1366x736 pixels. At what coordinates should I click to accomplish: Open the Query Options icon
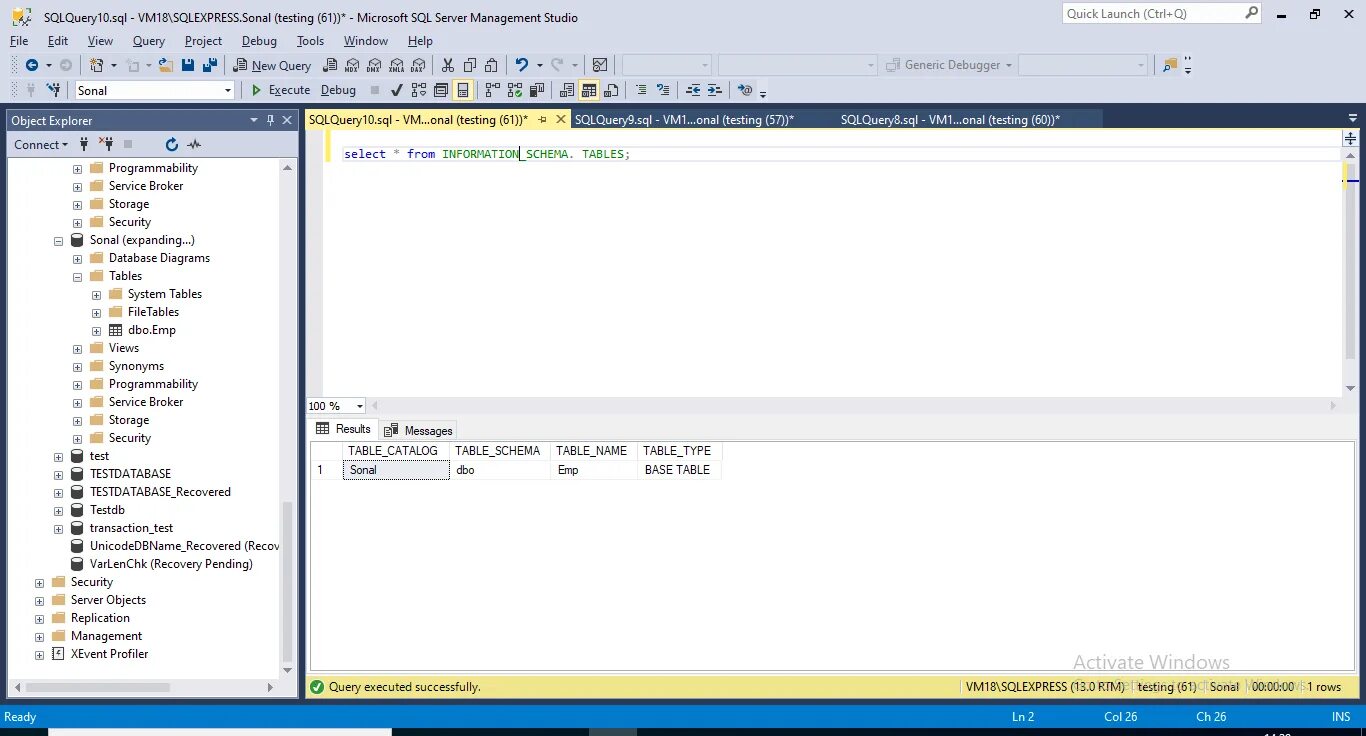440,90
